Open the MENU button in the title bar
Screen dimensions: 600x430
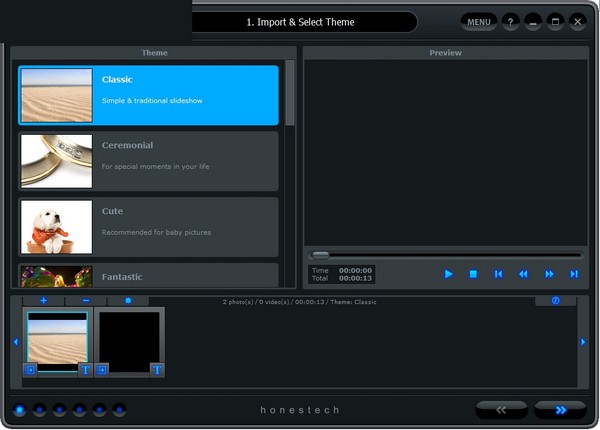pyautogui.click(x=479, y=21)
